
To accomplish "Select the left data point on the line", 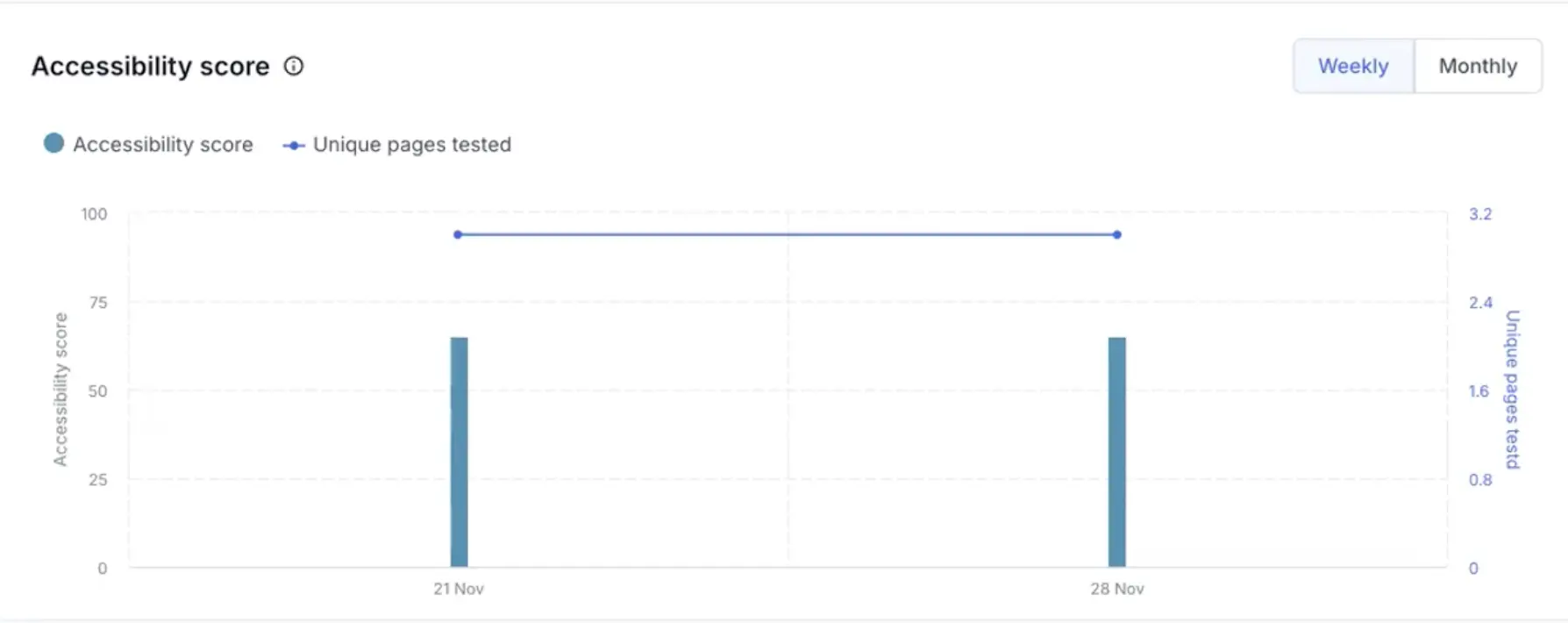I will click(x=456, y=233).
